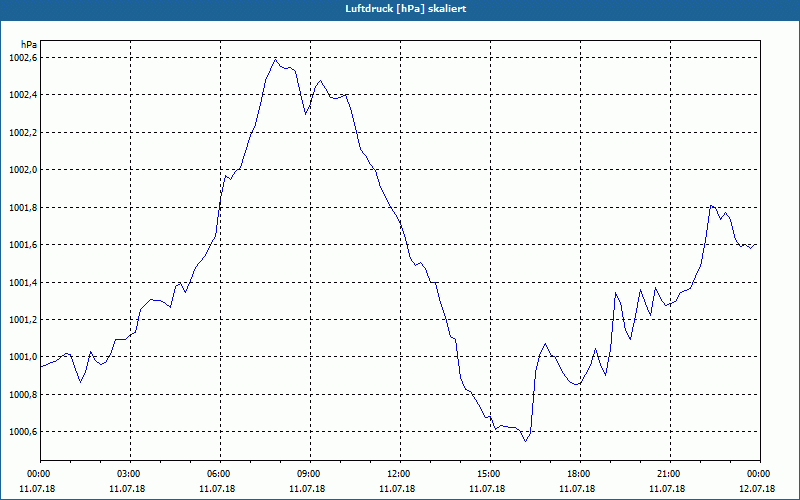Click the pressure minimum near 16:00

coord(526,441)
